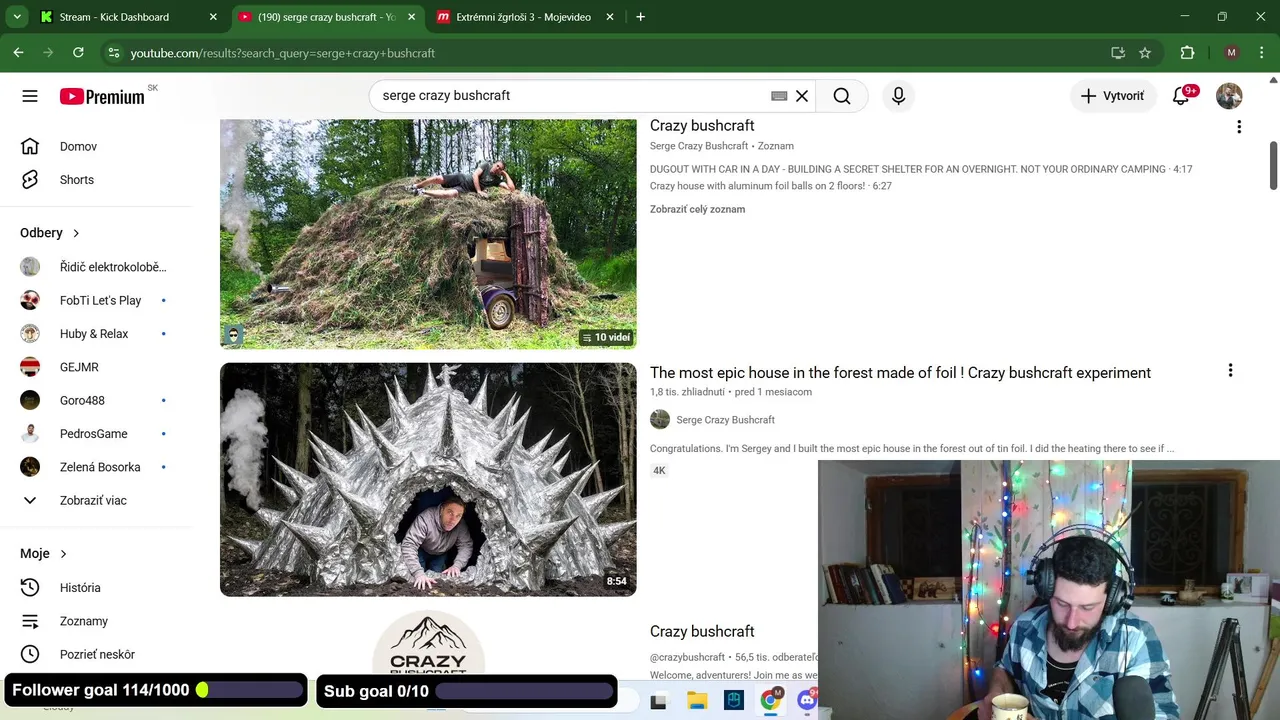Click the browser address bar URL

pyautogui.click(x=282, y=53)
